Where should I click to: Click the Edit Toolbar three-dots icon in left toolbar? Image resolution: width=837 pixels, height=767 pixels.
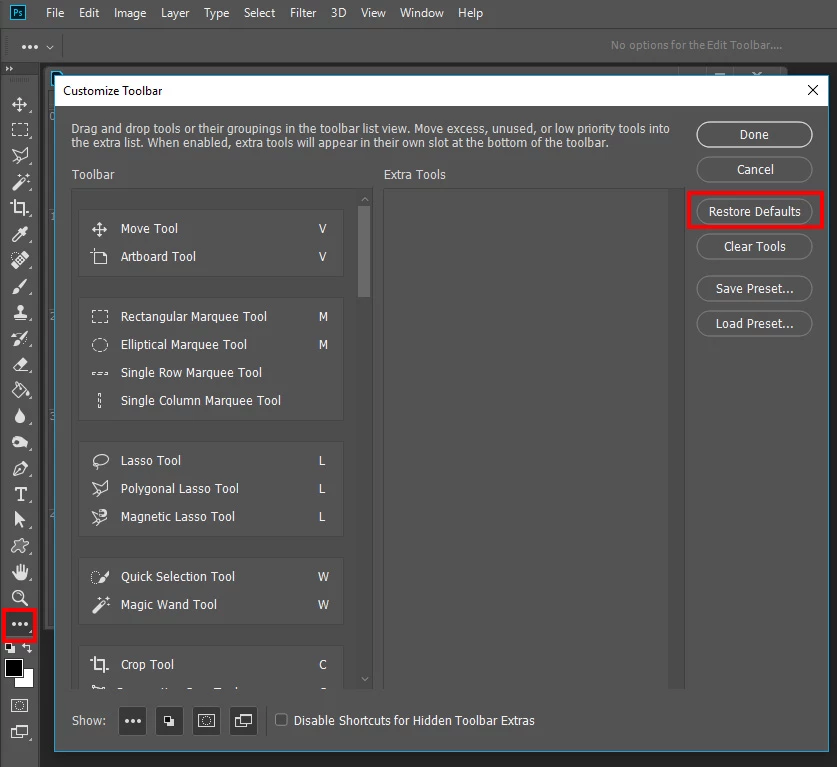coord(20,624)
